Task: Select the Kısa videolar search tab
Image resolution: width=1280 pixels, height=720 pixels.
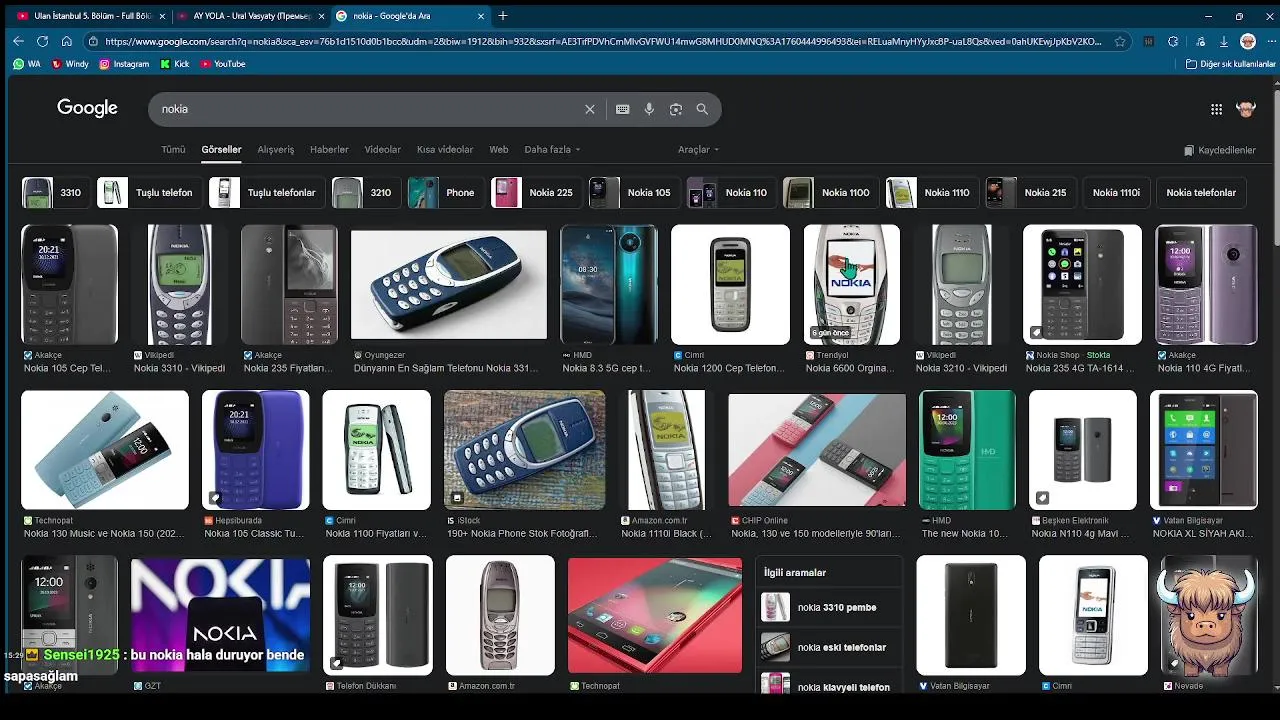Action: point(445,150)
